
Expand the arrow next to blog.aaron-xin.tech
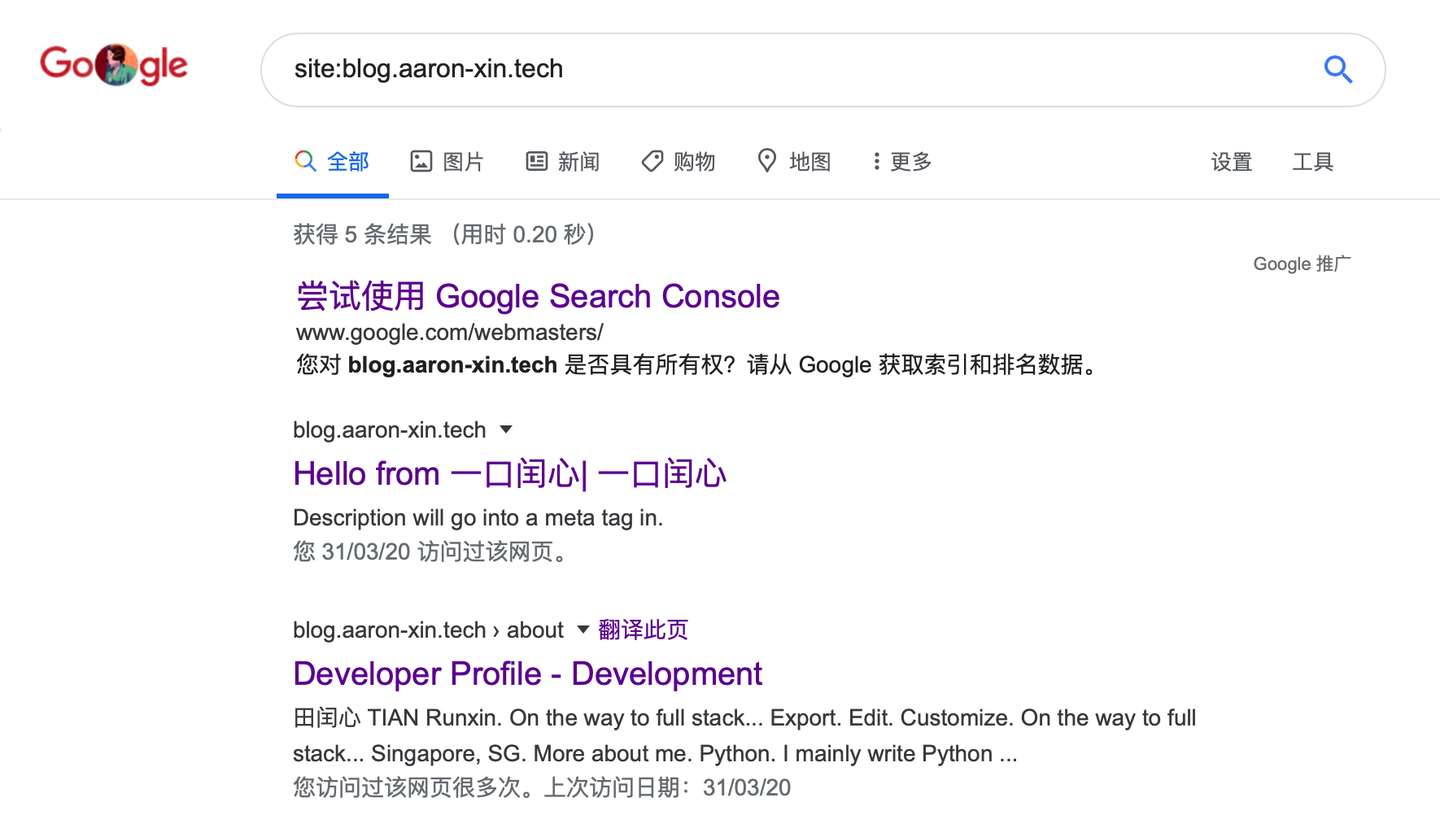[506, 430]
